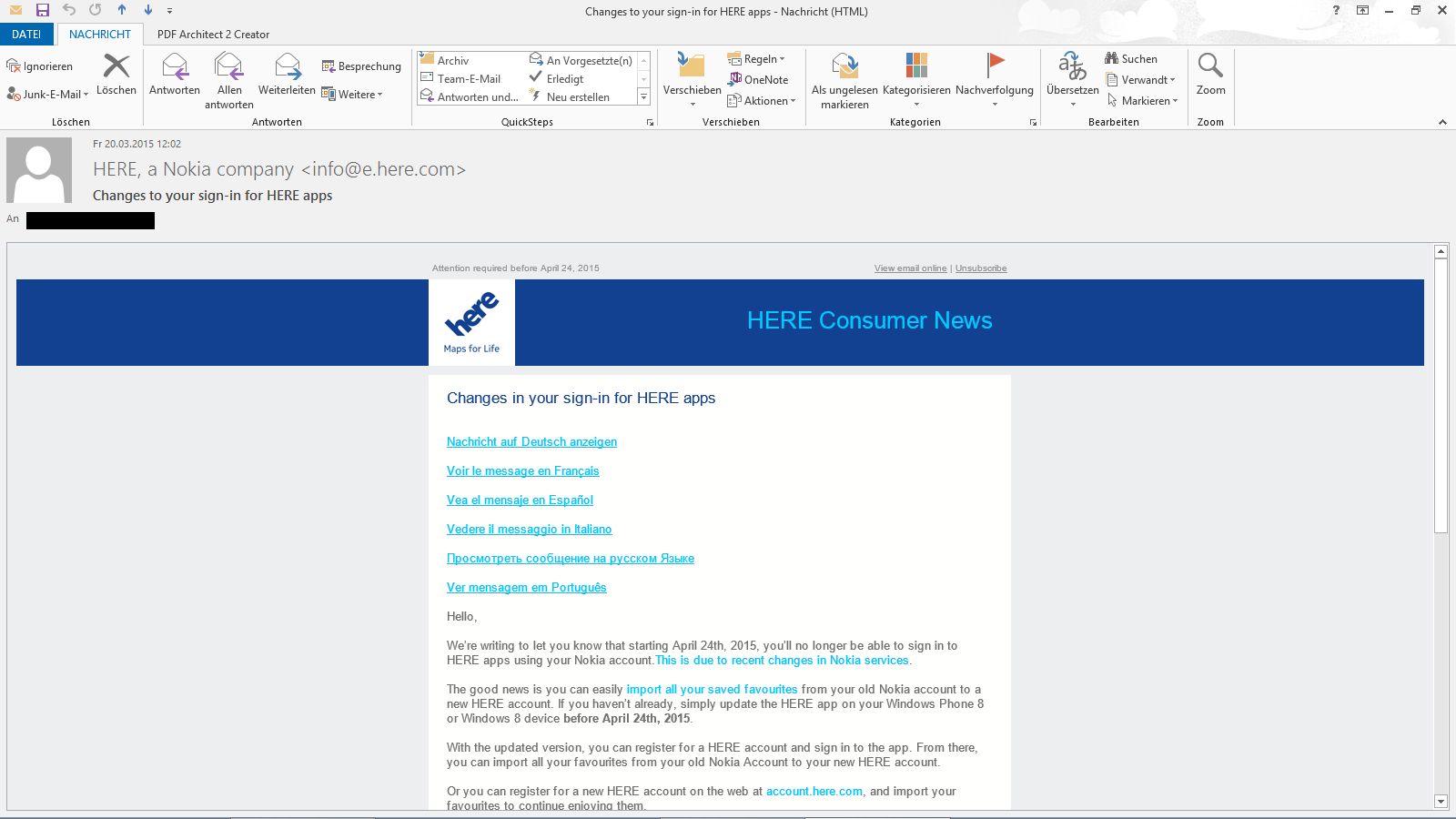1456x819 pixels.
Task: Go to next item with down arrow
Action: tap(148, 10)
